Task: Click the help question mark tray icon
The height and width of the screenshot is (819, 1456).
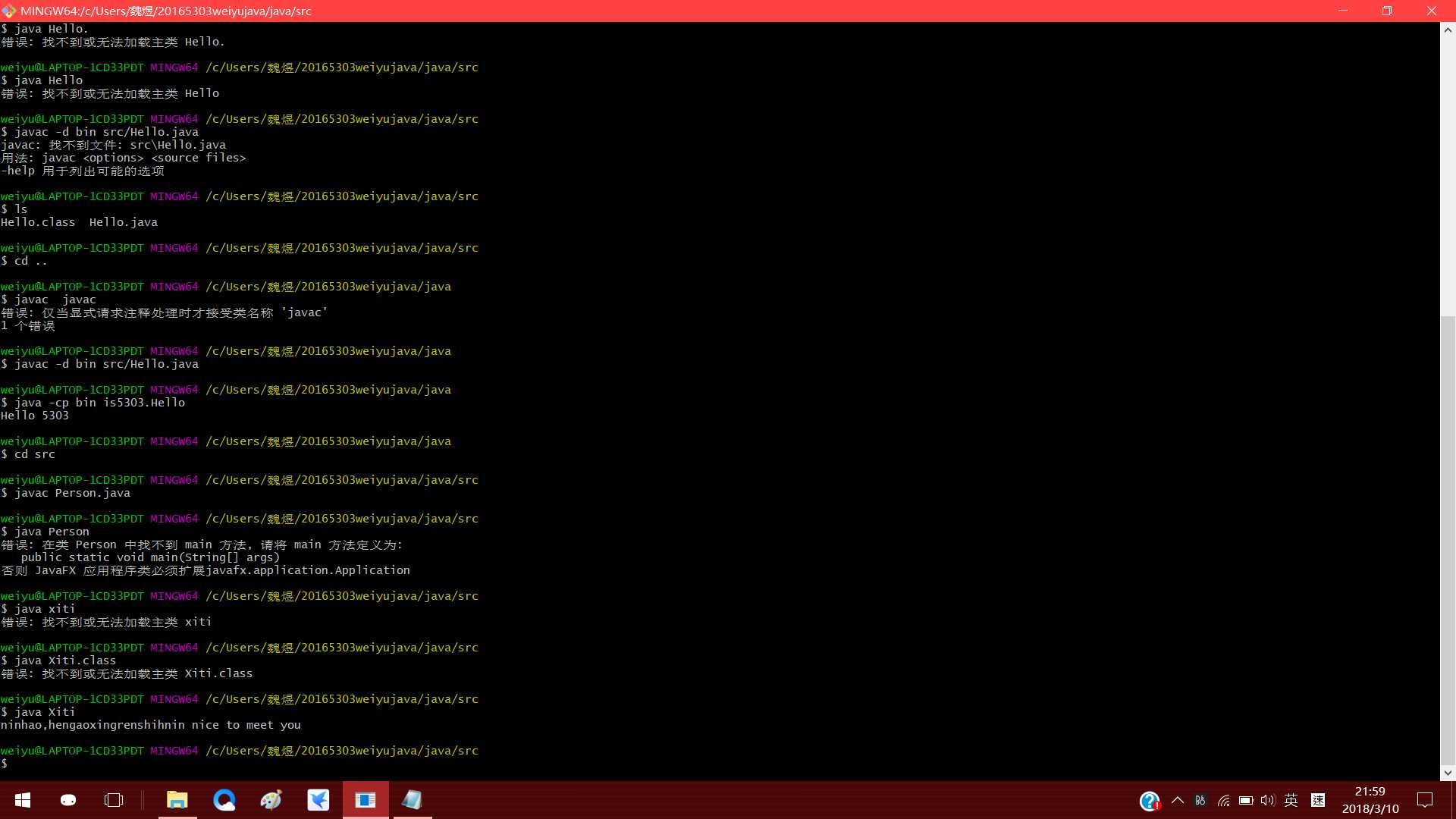Action: click(1149, 801)
